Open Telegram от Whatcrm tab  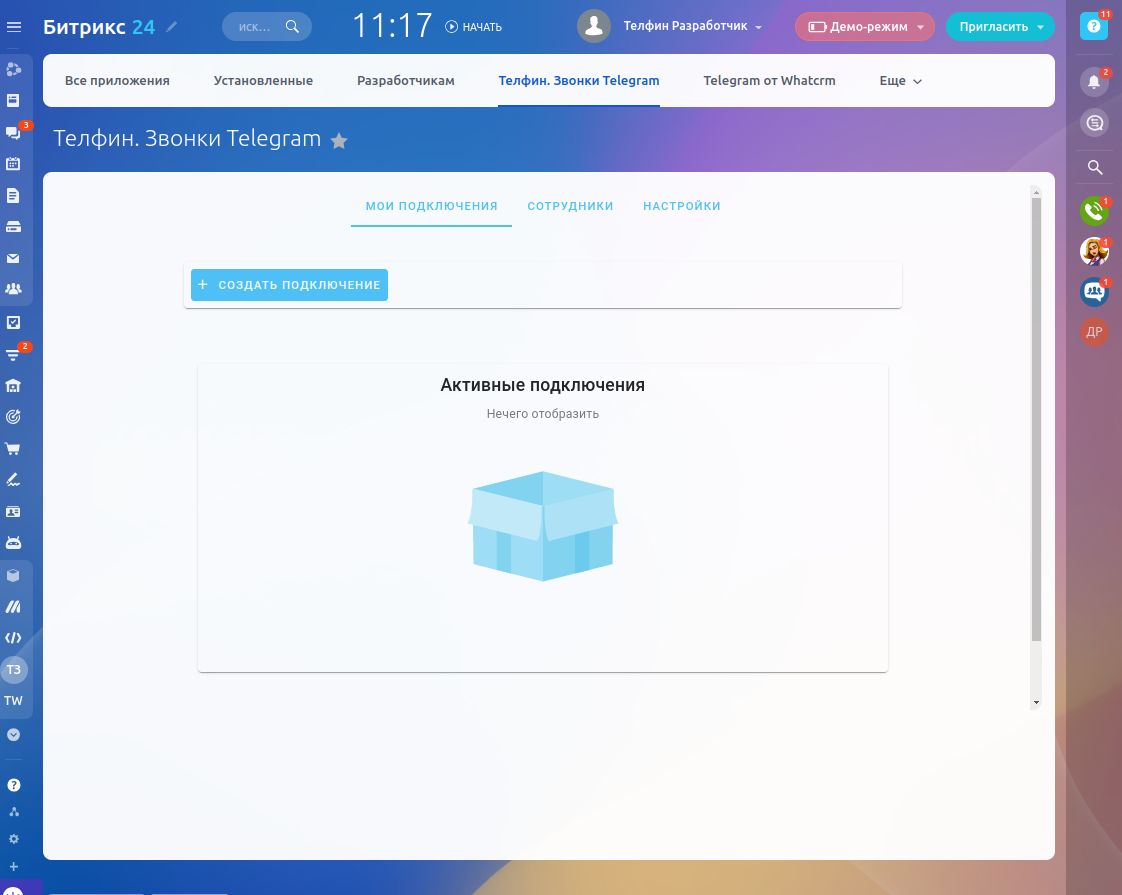pyautogui.click(x=769, y=81)
